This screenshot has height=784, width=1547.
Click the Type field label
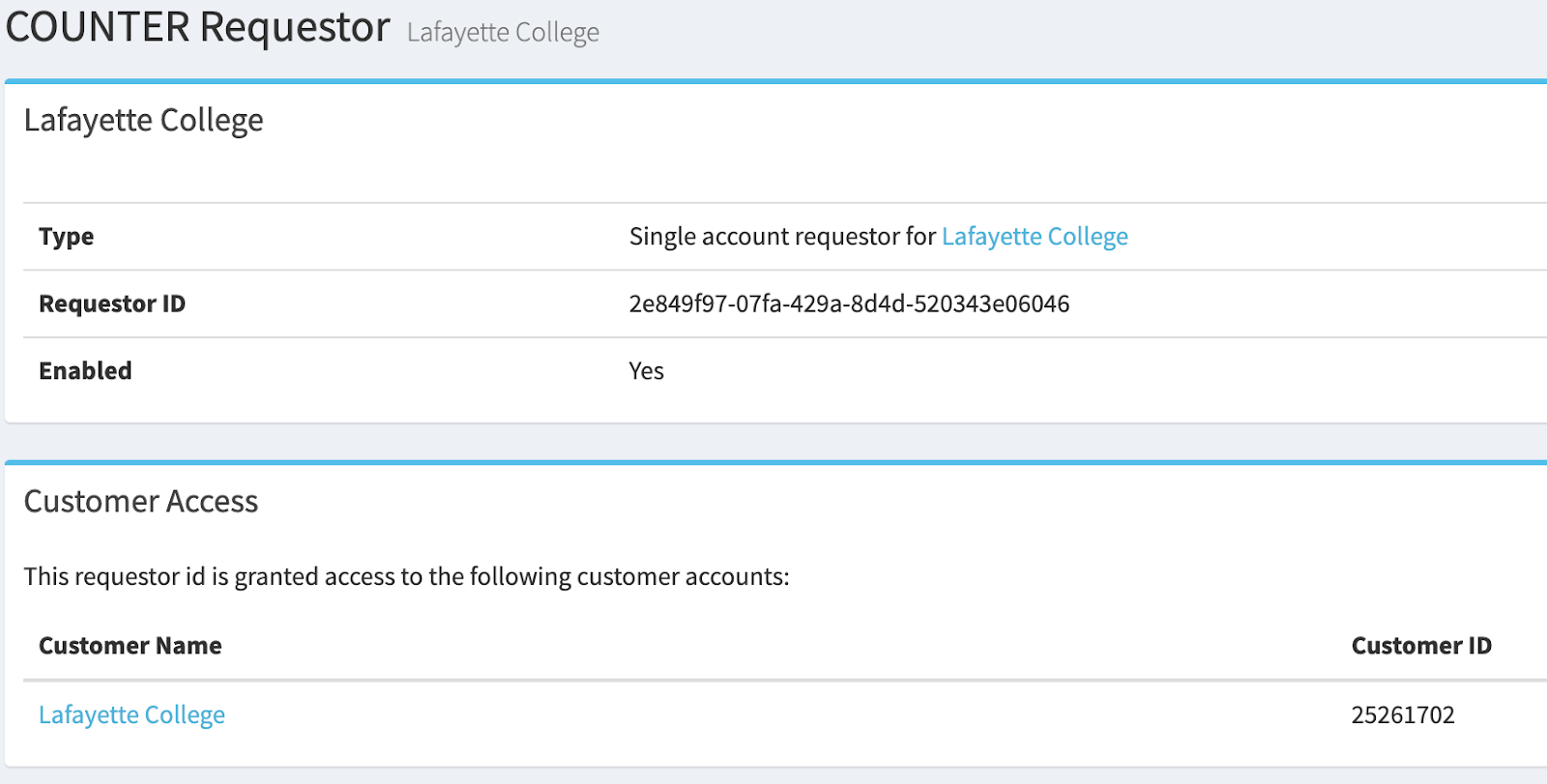[x=67, y=237]
